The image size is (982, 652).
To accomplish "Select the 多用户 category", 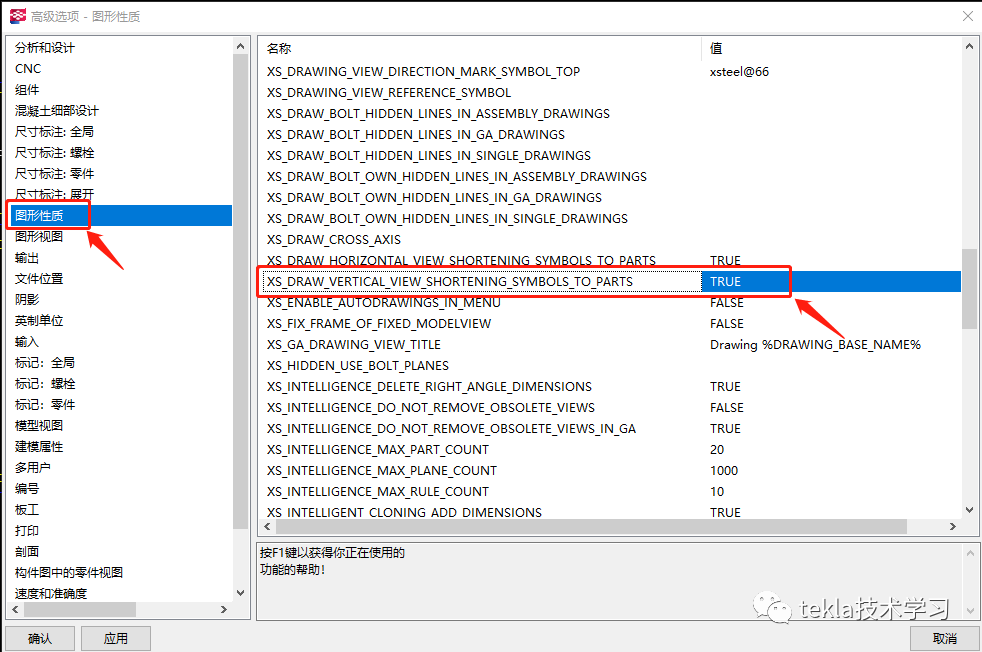I will (x=33, y=468).
